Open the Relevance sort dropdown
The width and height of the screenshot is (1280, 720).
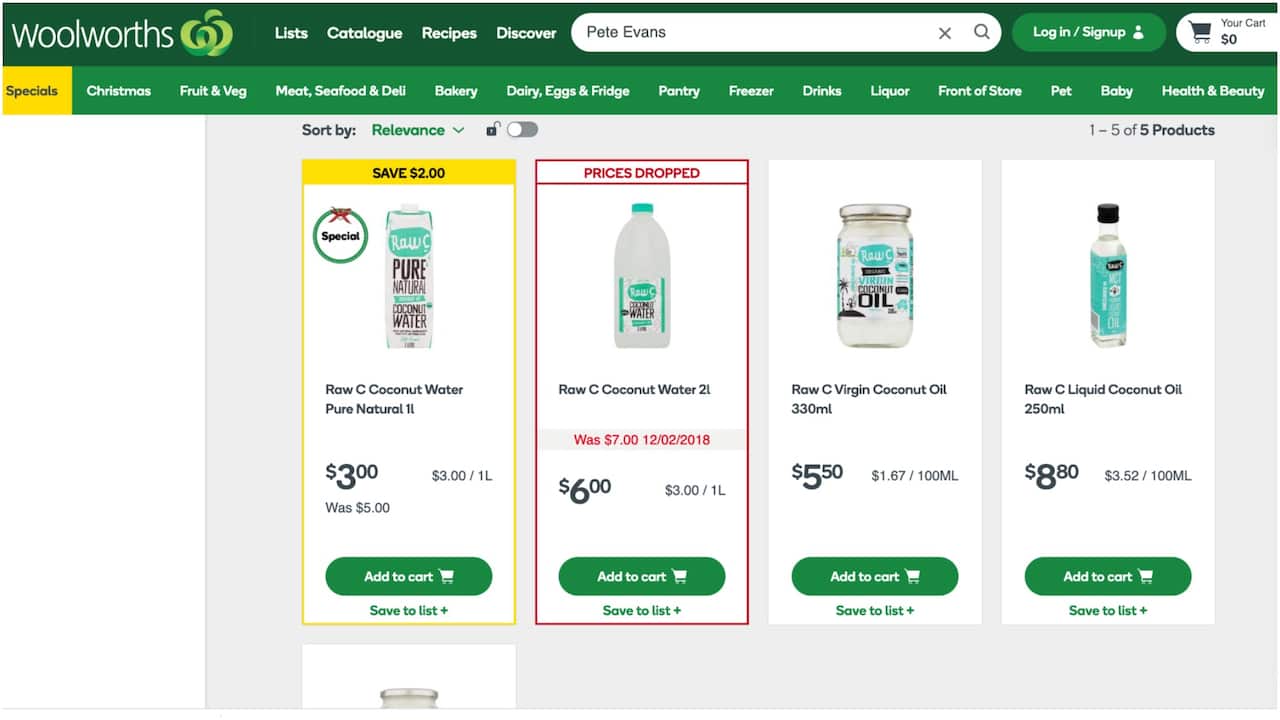pos(417,130)
